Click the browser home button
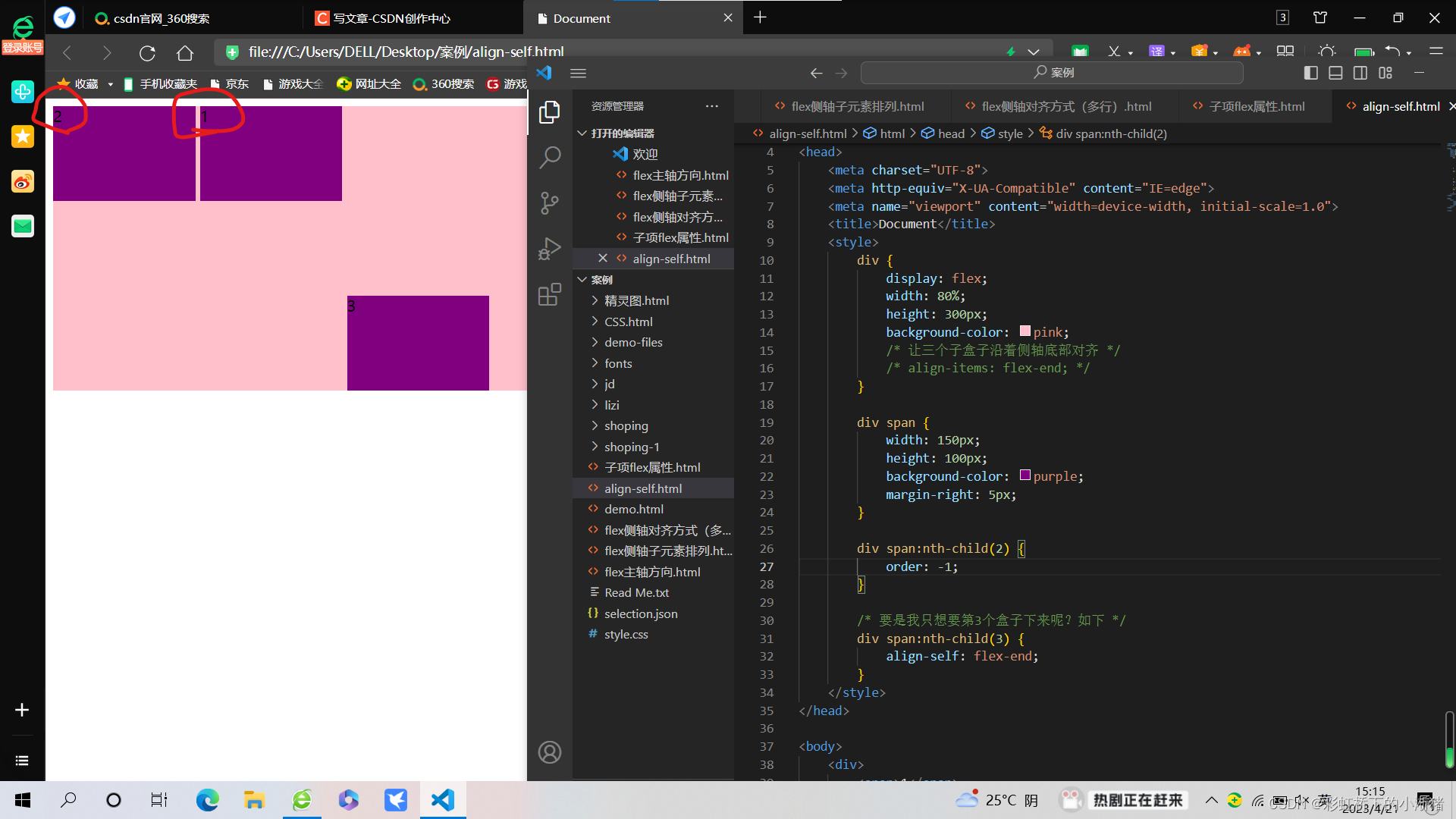The width and height of the screenshot is (1456, 819). [x=185, y=53]
